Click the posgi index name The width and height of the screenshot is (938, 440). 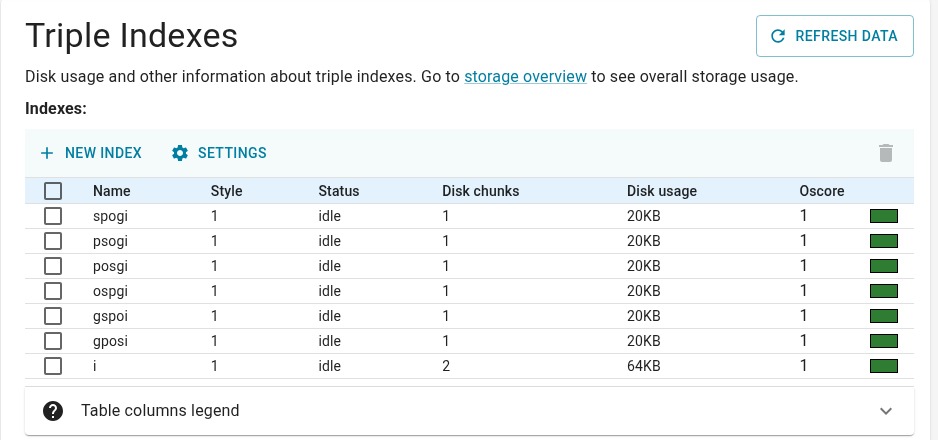click(x=111, y=267)
